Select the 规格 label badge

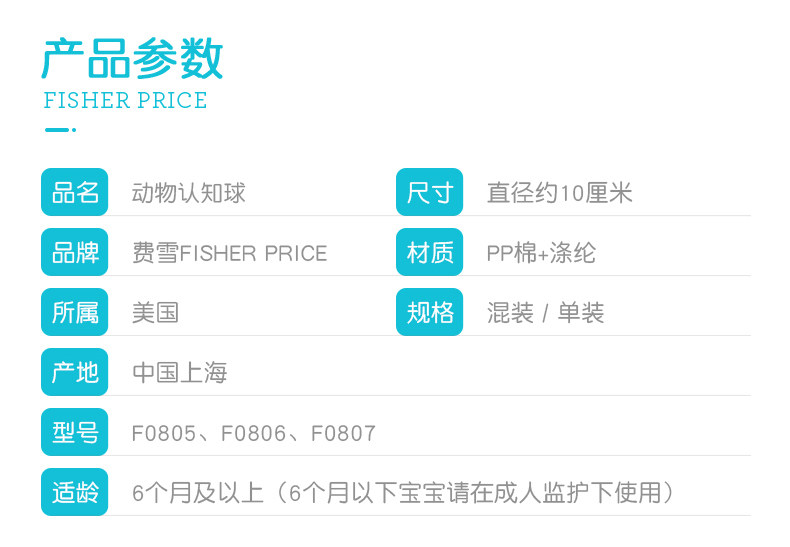click(x=430, y=313)
